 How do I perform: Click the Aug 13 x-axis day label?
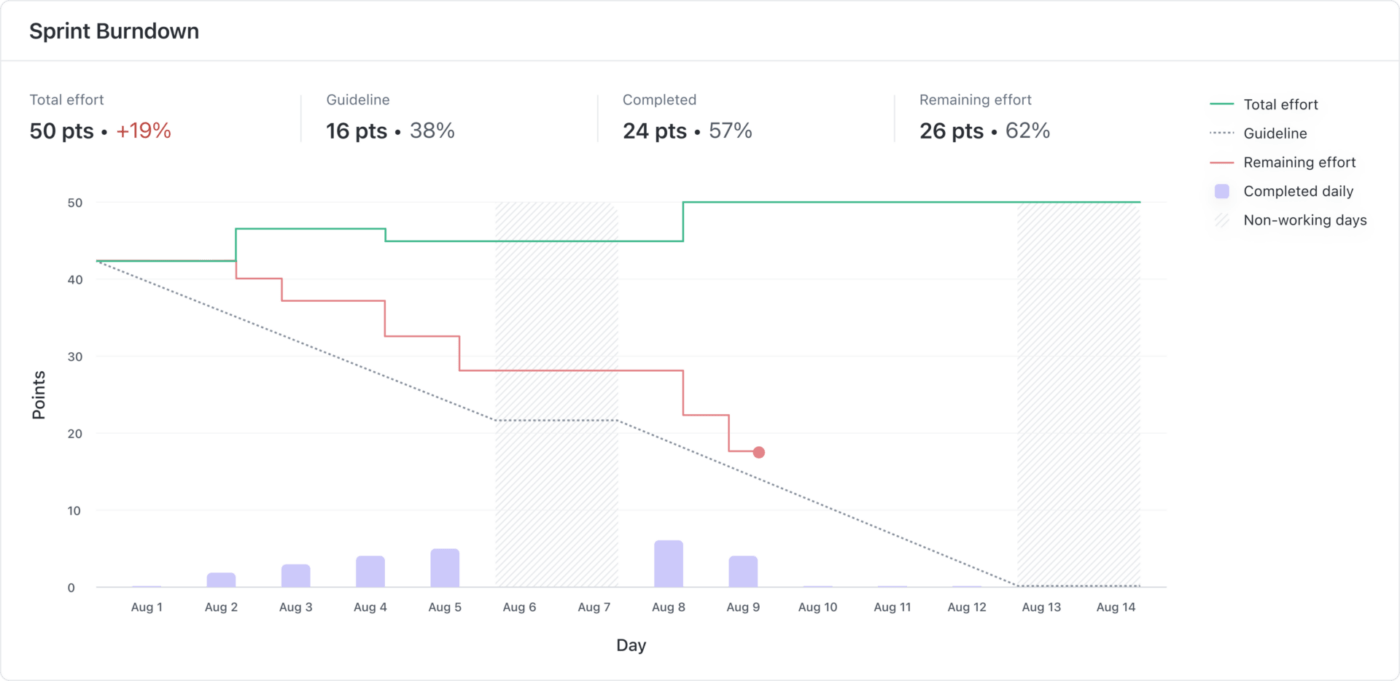(1041, 607)
